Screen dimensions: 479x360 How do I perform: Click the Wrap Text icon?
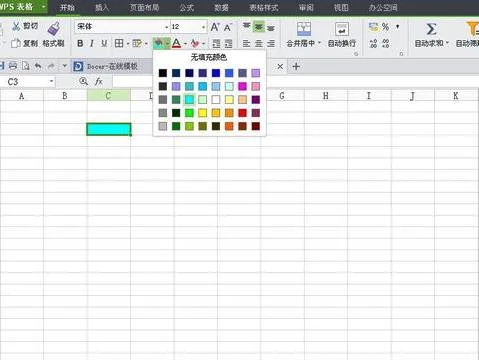342,29
